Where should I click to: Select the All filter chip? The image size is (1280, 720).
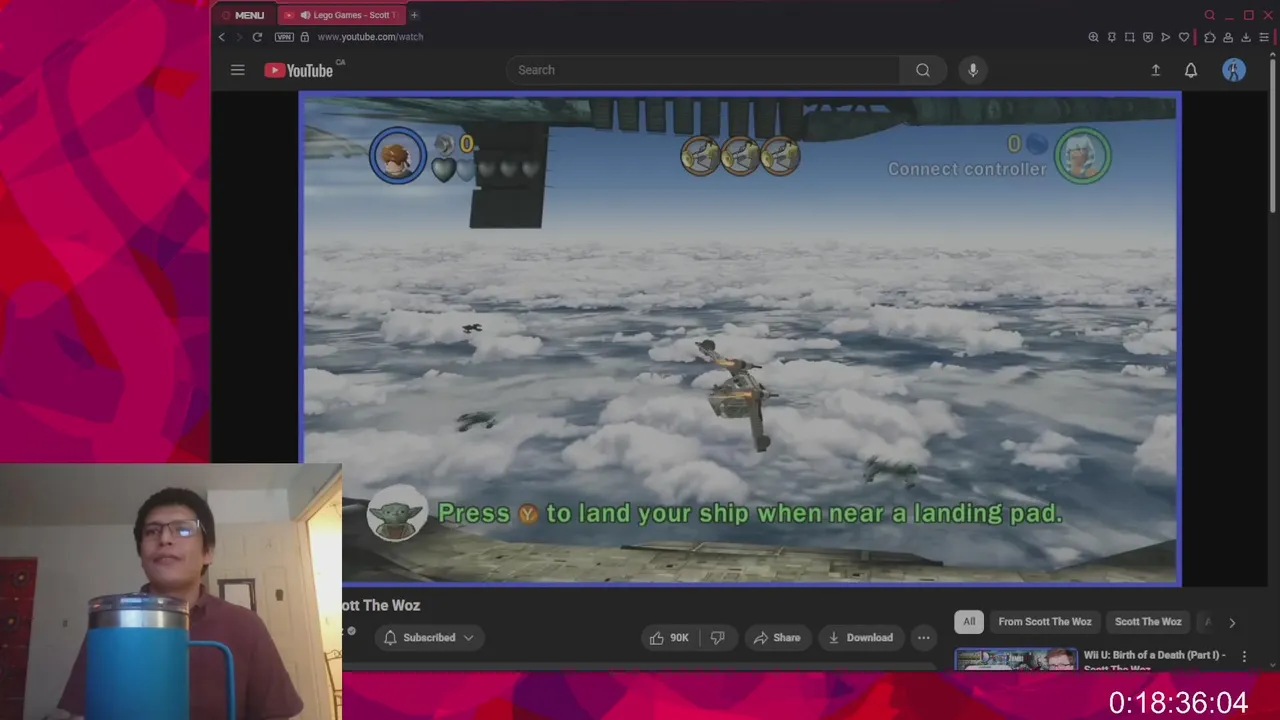[969, 622]
